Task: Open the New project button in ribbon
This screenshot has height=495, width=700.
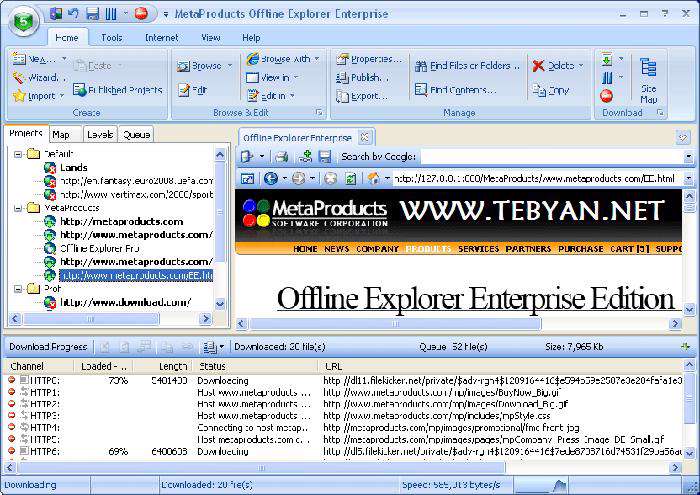Action: [x=38, y=59]
